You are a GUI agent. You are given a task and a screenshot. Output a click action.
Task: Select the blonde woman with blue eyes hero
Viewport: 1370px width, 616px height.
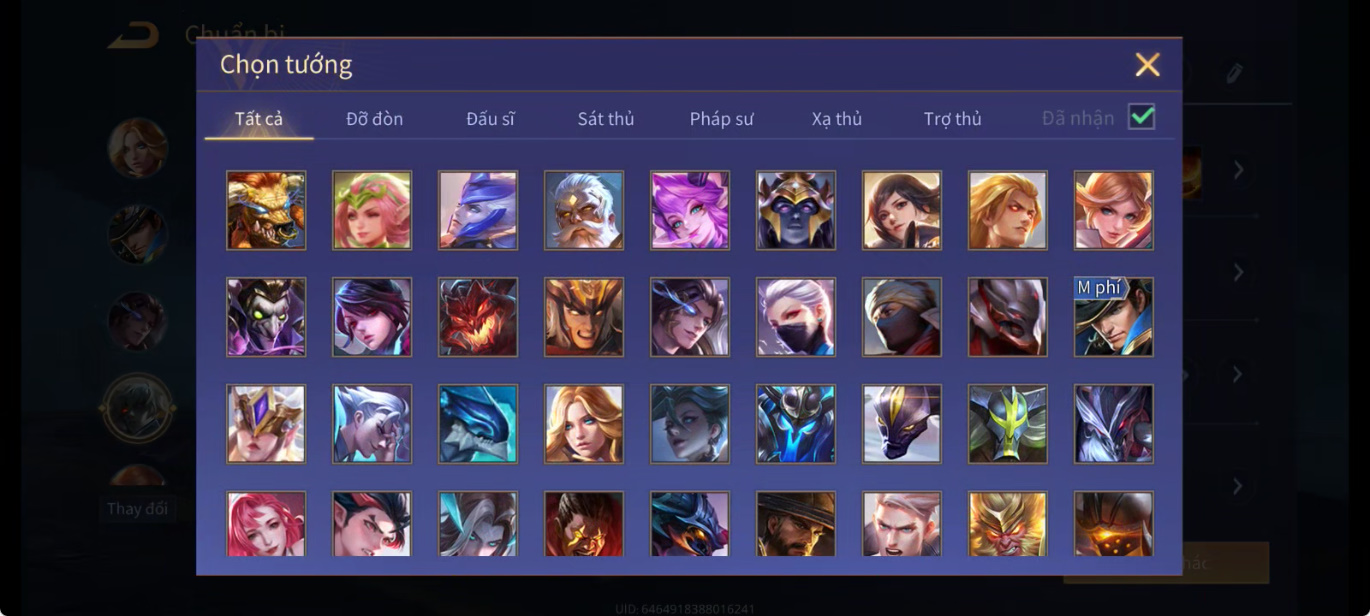(584, 424)
